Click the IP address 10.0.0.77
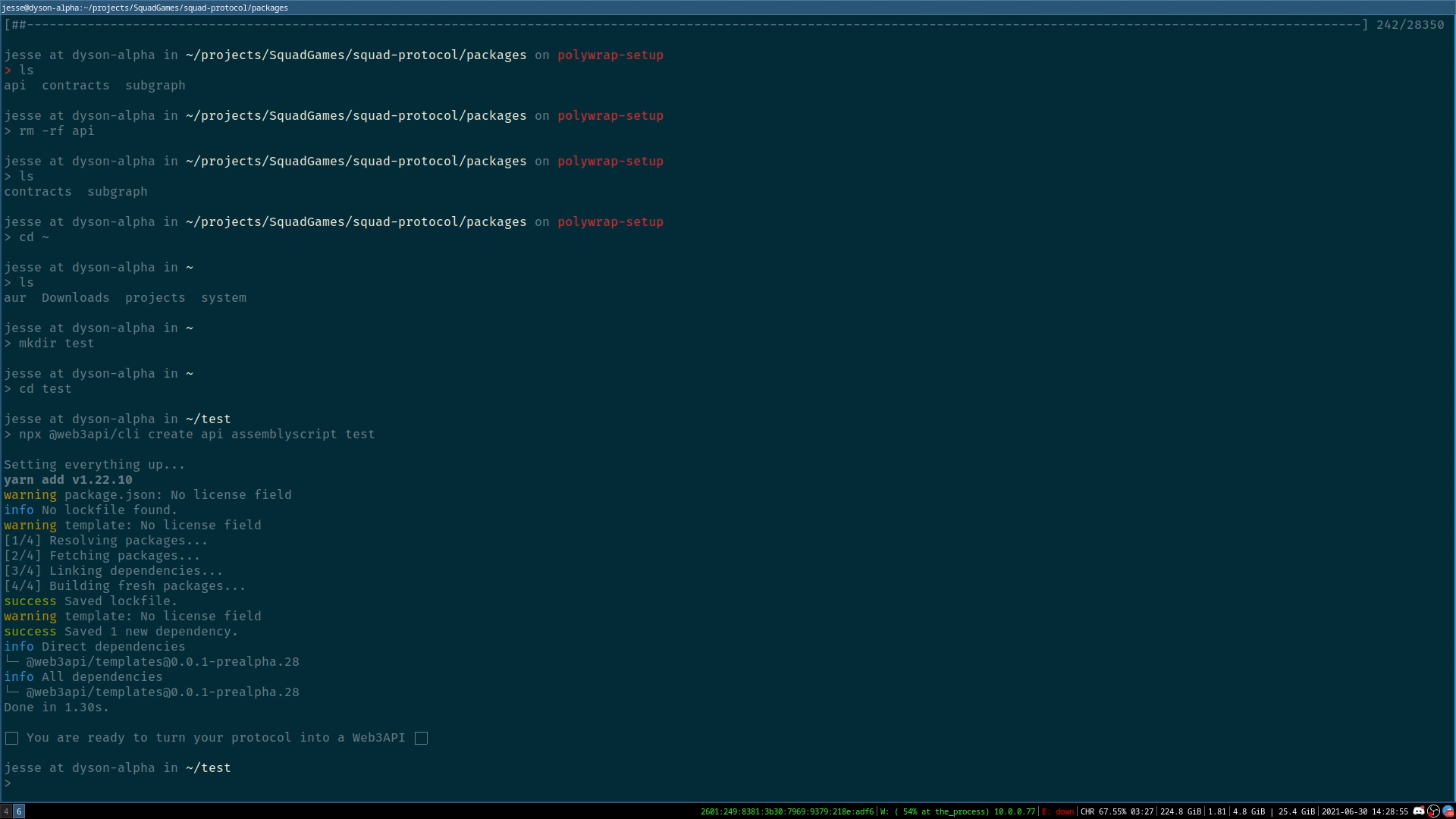This screenshot has height=819, width=1456. pyautogui.click(x=1015, y=811)
